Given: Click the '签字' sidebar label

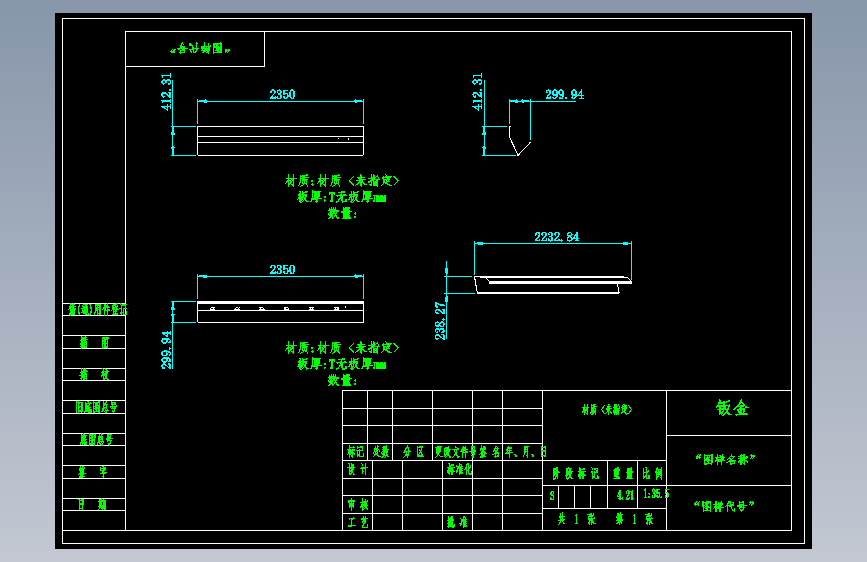Looking at the screenshot, I should click(x=93, y=472).
